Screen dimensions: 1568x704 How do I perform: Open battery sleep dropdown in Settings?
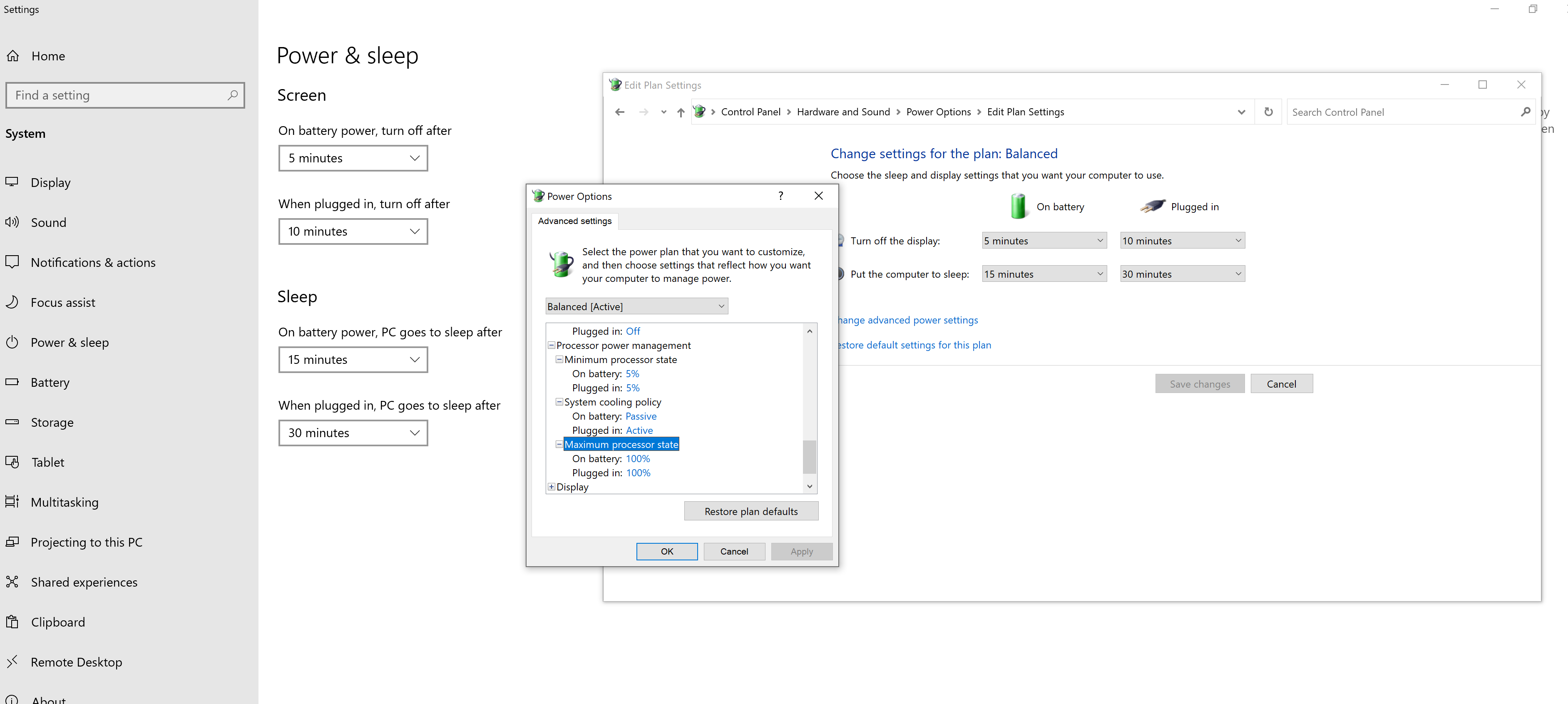[x=353, y=360]
